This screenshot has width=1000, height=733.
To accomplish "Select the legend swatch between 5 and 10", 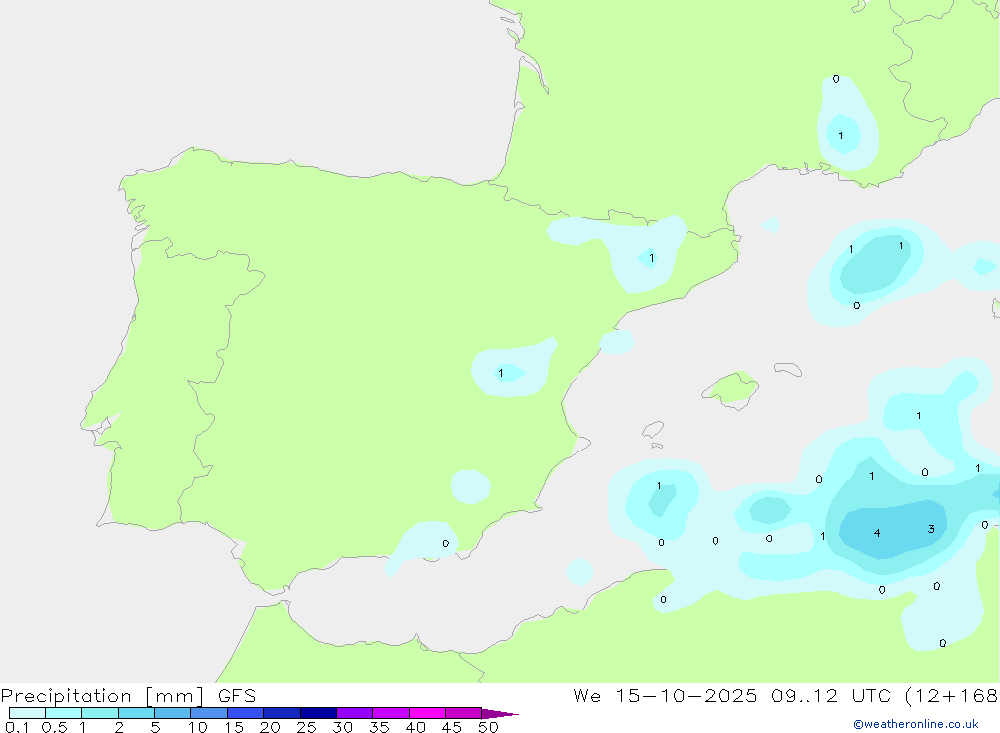I will tap(173, 713).
